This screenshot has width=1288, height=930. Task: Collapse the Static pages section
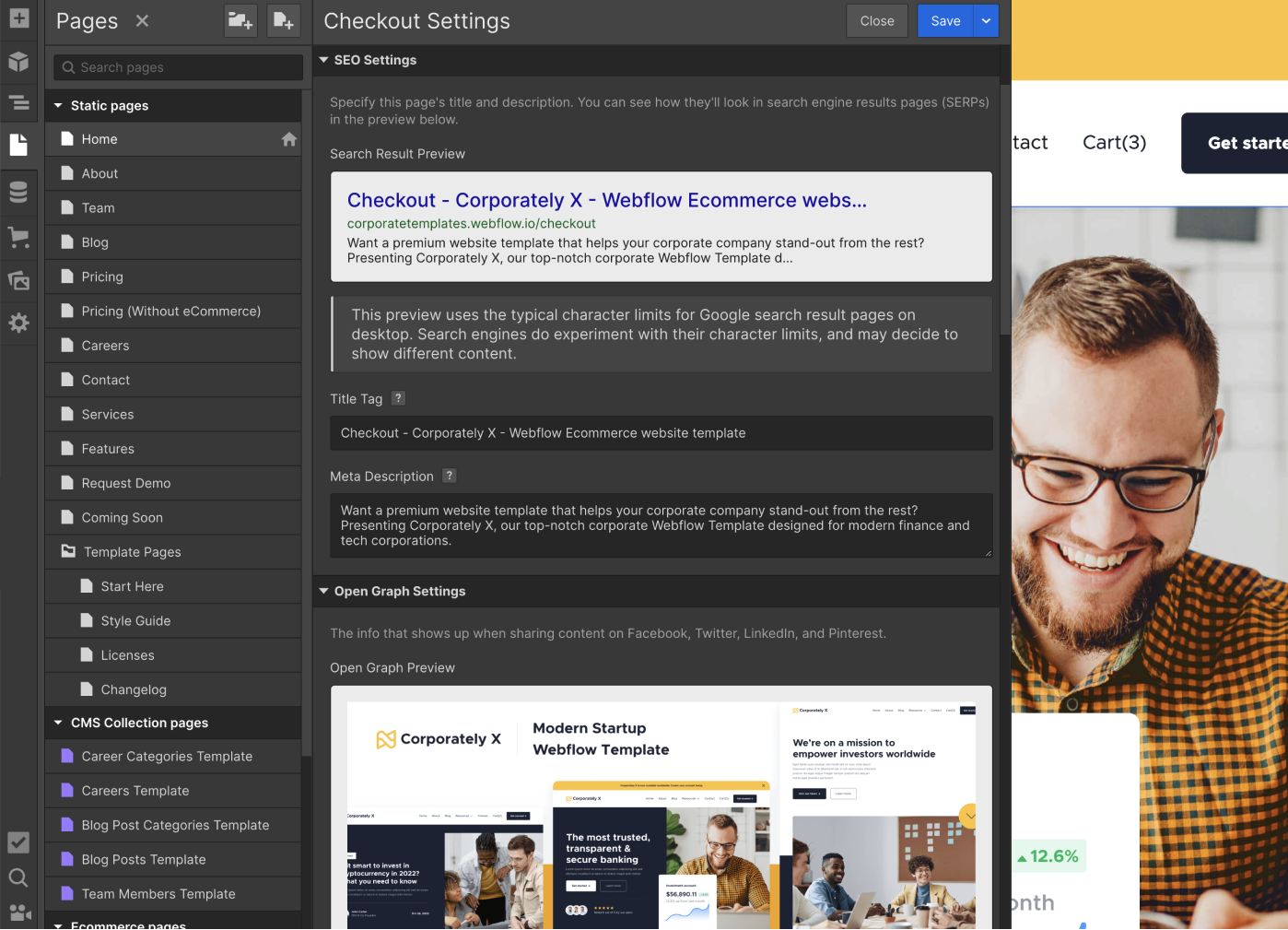click(x=58, y=105)
